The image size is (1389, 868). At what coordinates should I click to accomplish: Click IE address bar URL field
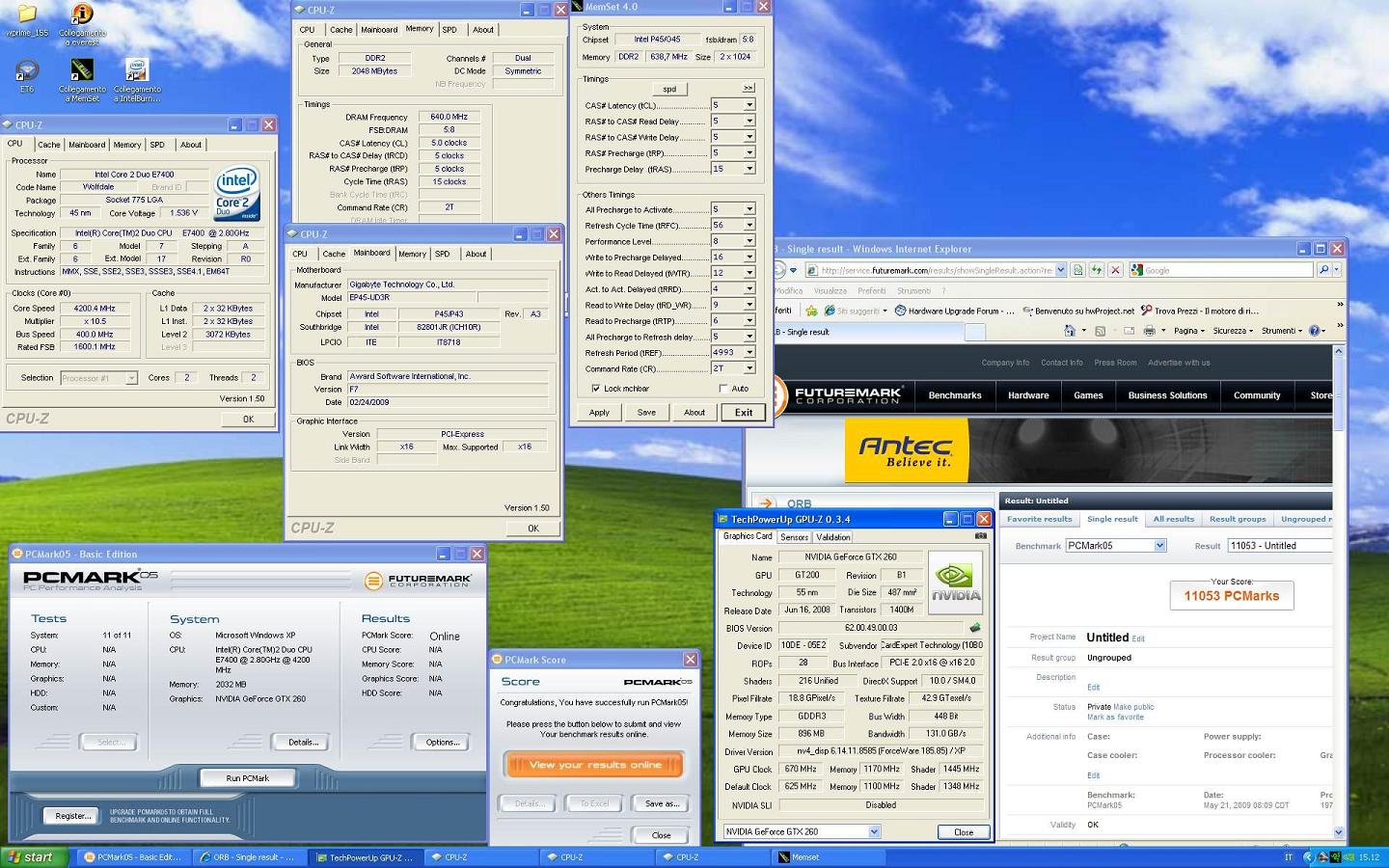(x=935, y=270)
